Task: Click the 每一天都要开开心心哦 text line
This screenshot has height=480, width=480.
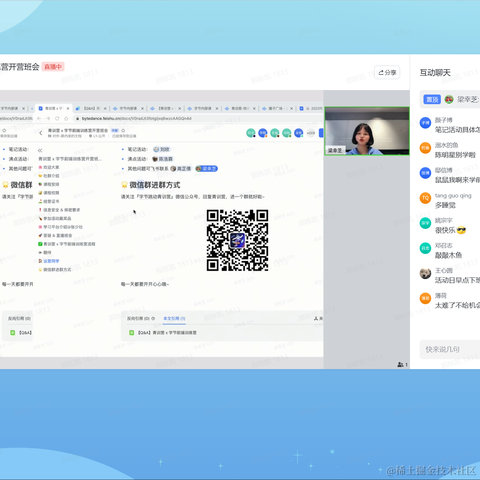Action: (145, 284)
